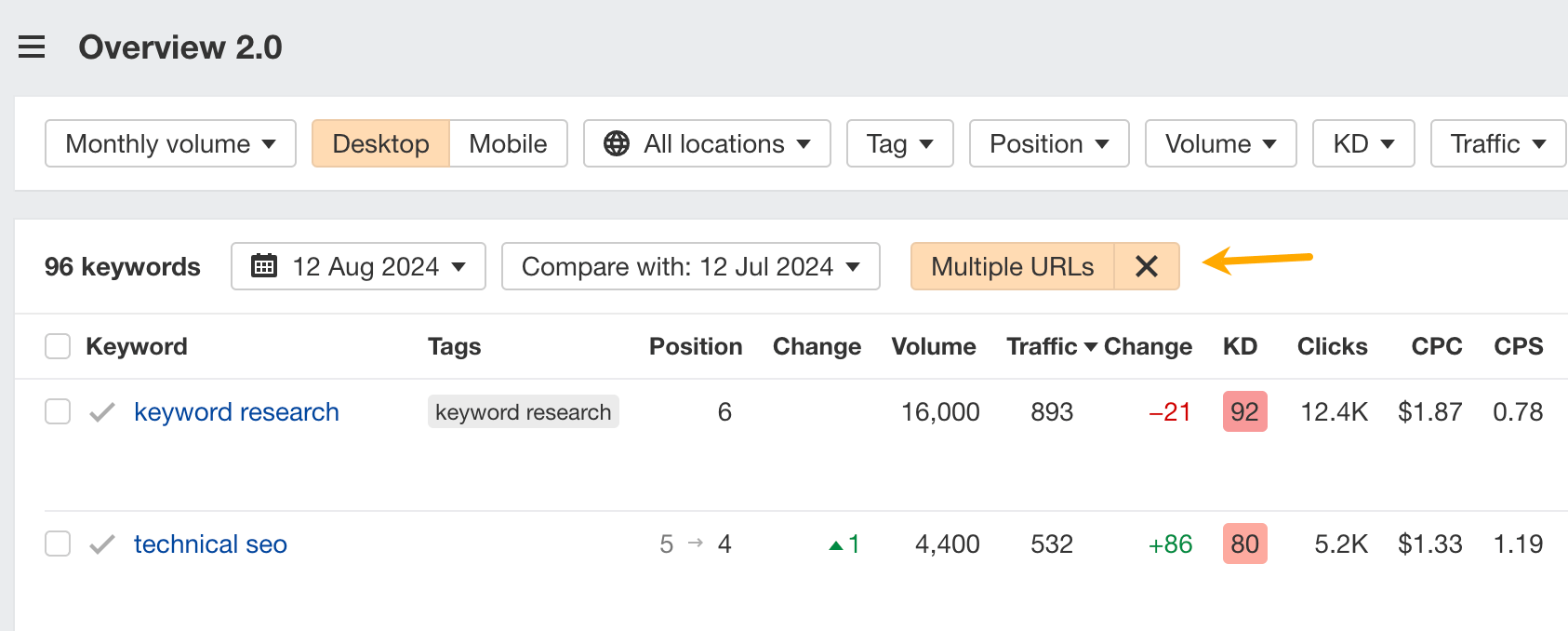Check the select-all checkbox in table header

click(x=57, y=345)
